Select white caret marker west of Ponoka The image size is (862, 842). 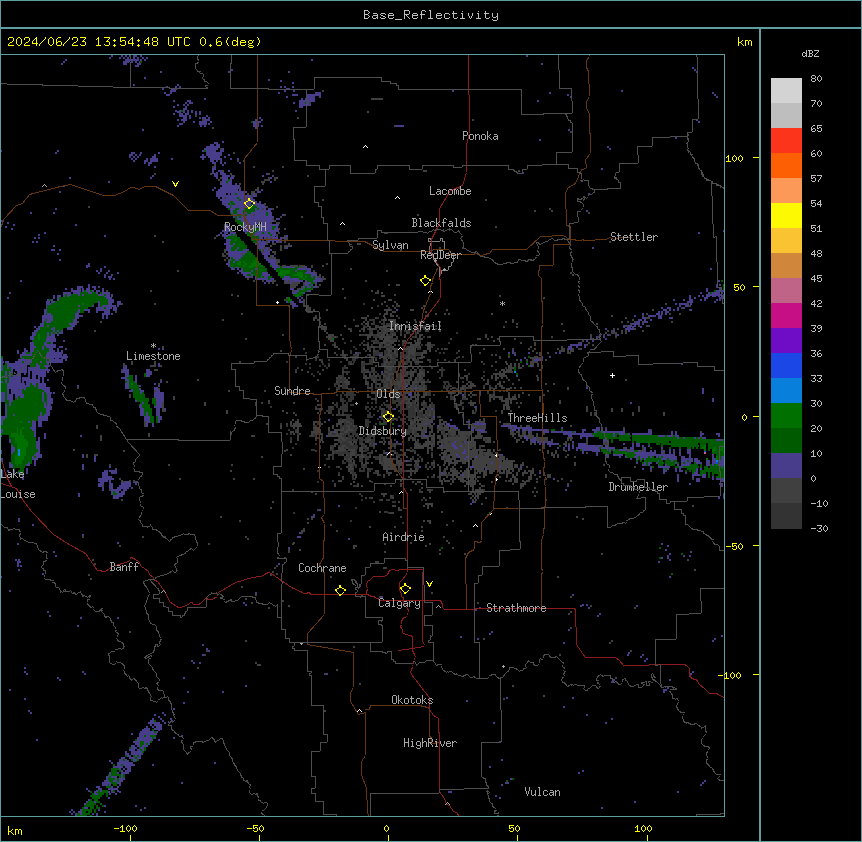coord(366,147)
